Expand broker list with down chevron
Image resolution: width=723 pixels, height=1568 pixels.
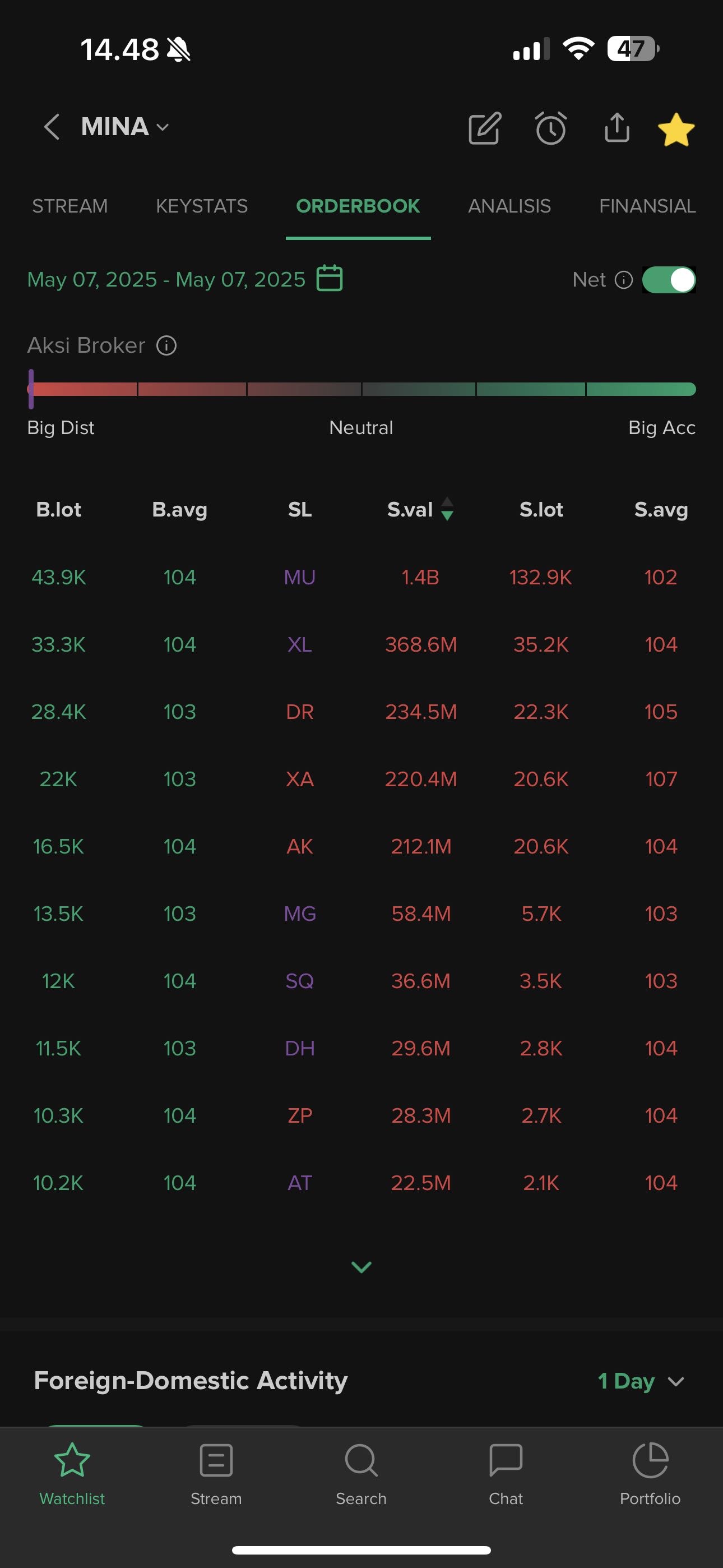(x=361, y=1267)
